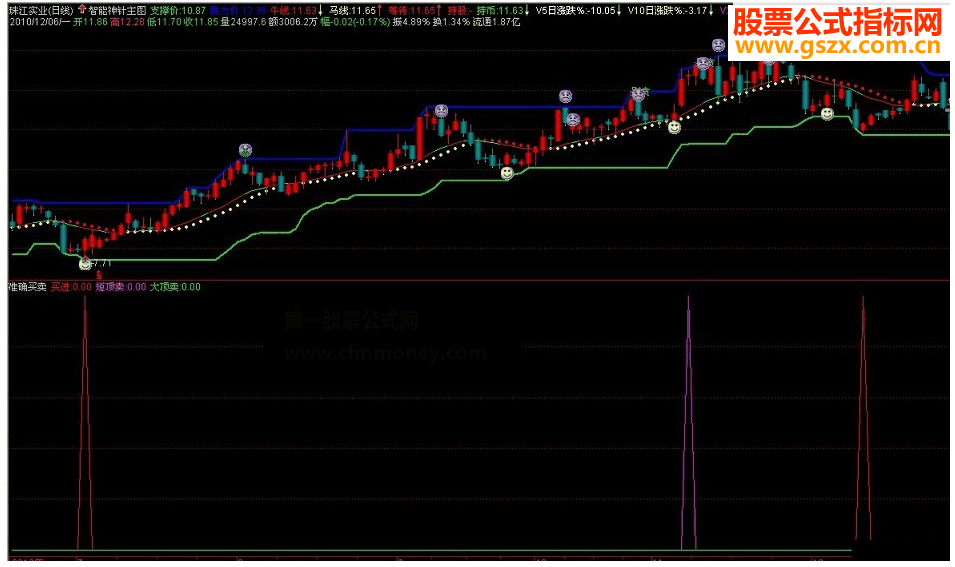The image size is (955, 567).
Task: Click the 7.71 low price label
Action: point(100,263)
